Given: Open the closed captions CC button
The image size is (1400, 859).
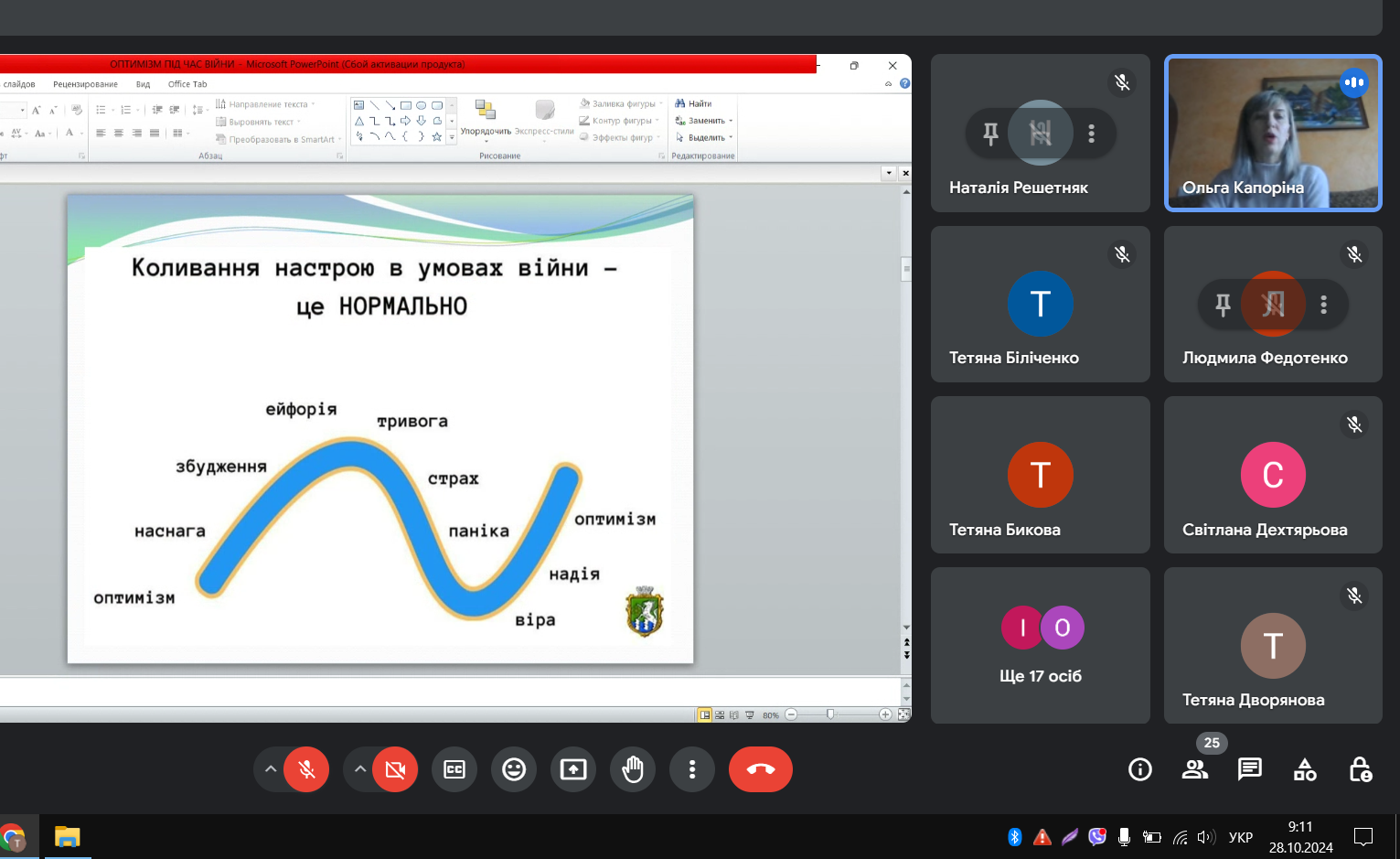Looking at the screenshot, I should click(454, 769).
